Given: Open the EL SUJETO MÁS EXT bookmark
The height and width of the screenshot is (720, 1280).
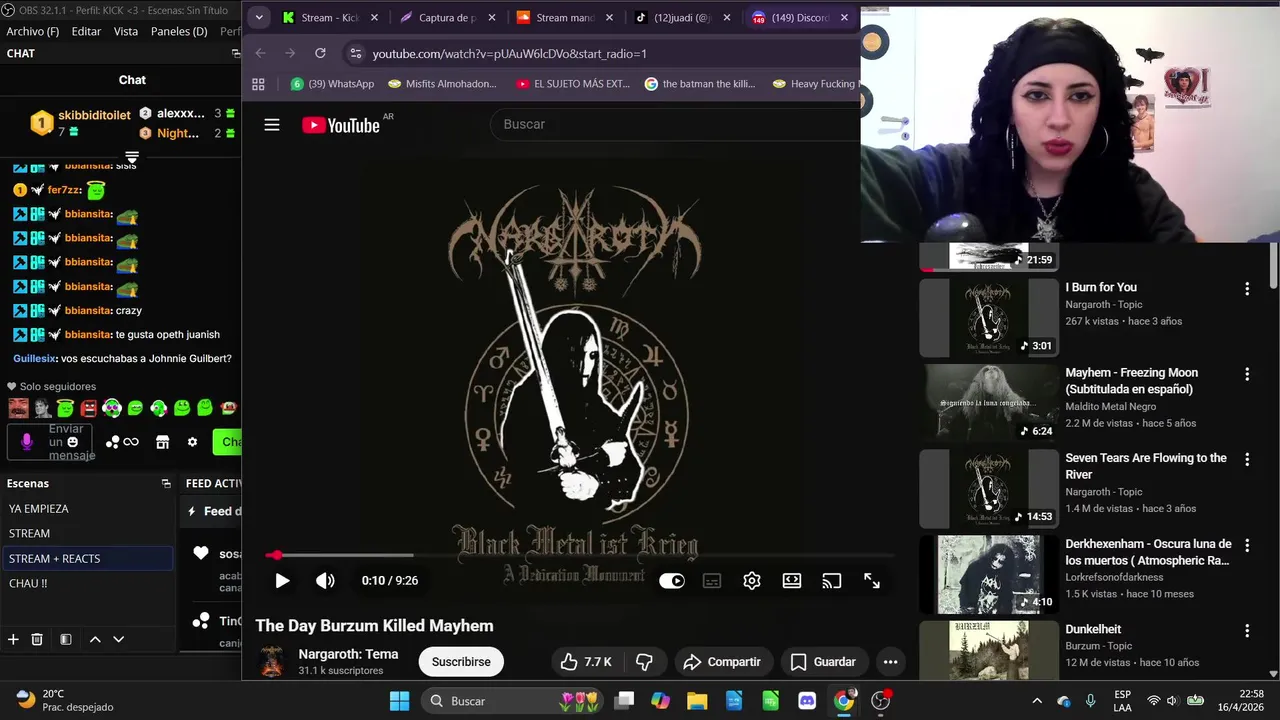Looking at the screenshot, I should coord(573,84).
